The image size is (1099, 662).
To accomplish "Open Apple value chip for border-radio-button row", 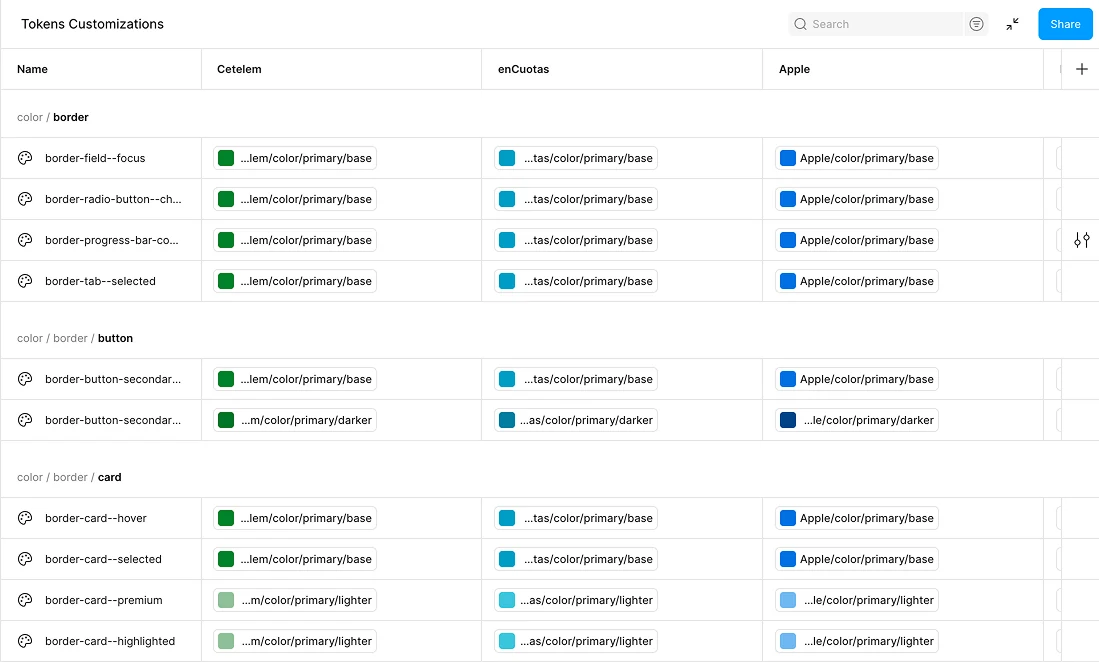I will (x=857, y=199).
